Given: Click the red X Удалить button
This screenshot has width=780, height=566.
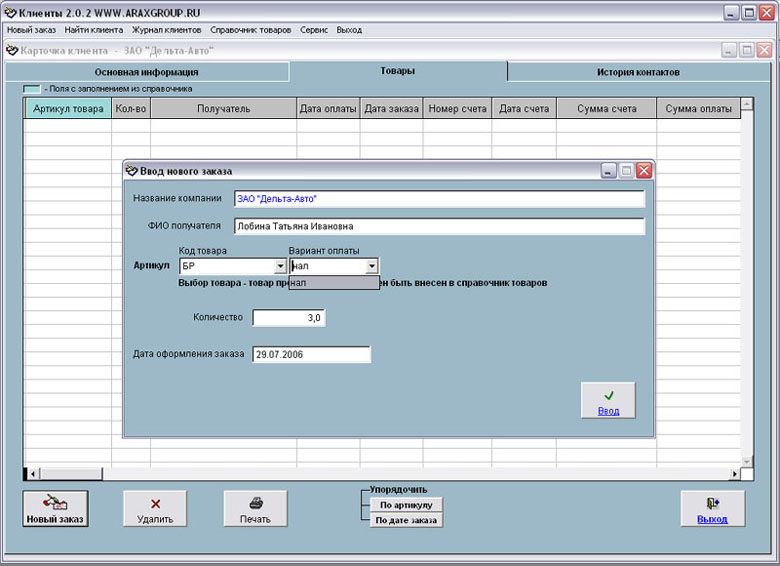Looking at the screenshot, I should (155, 508).
